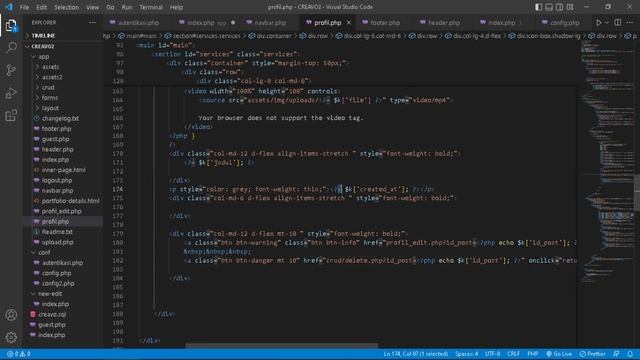Open Source Control view
The image size is (640, 360).
(x=11, y=70)
